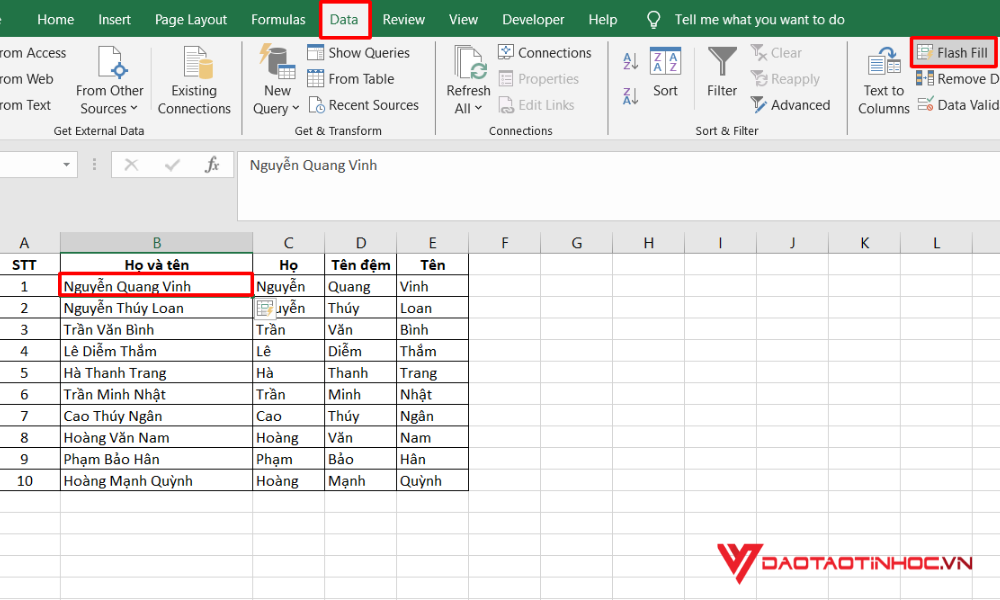Click From Text button
Image resolution: width=1000 pixels, height=600 pixels.
tap(24, 105)
